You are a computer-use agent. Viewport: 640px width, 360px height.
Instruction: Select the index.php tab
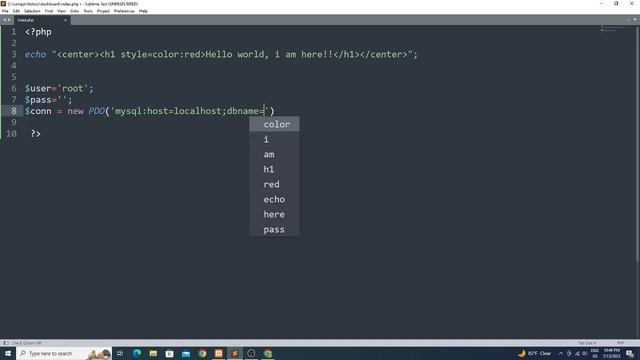click(41, 20)
